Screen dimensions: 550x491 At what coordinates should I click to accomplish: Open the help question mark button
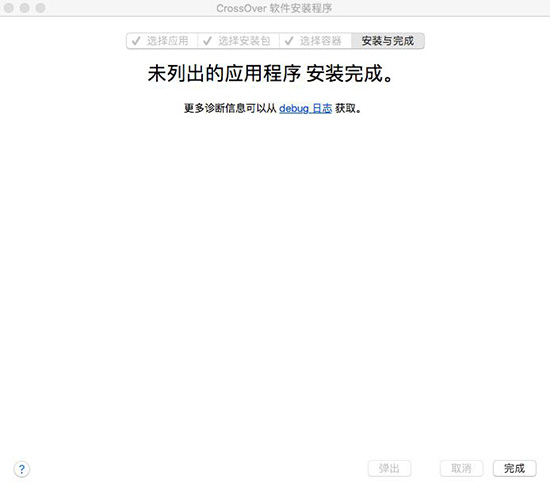[x=22, y=469]
